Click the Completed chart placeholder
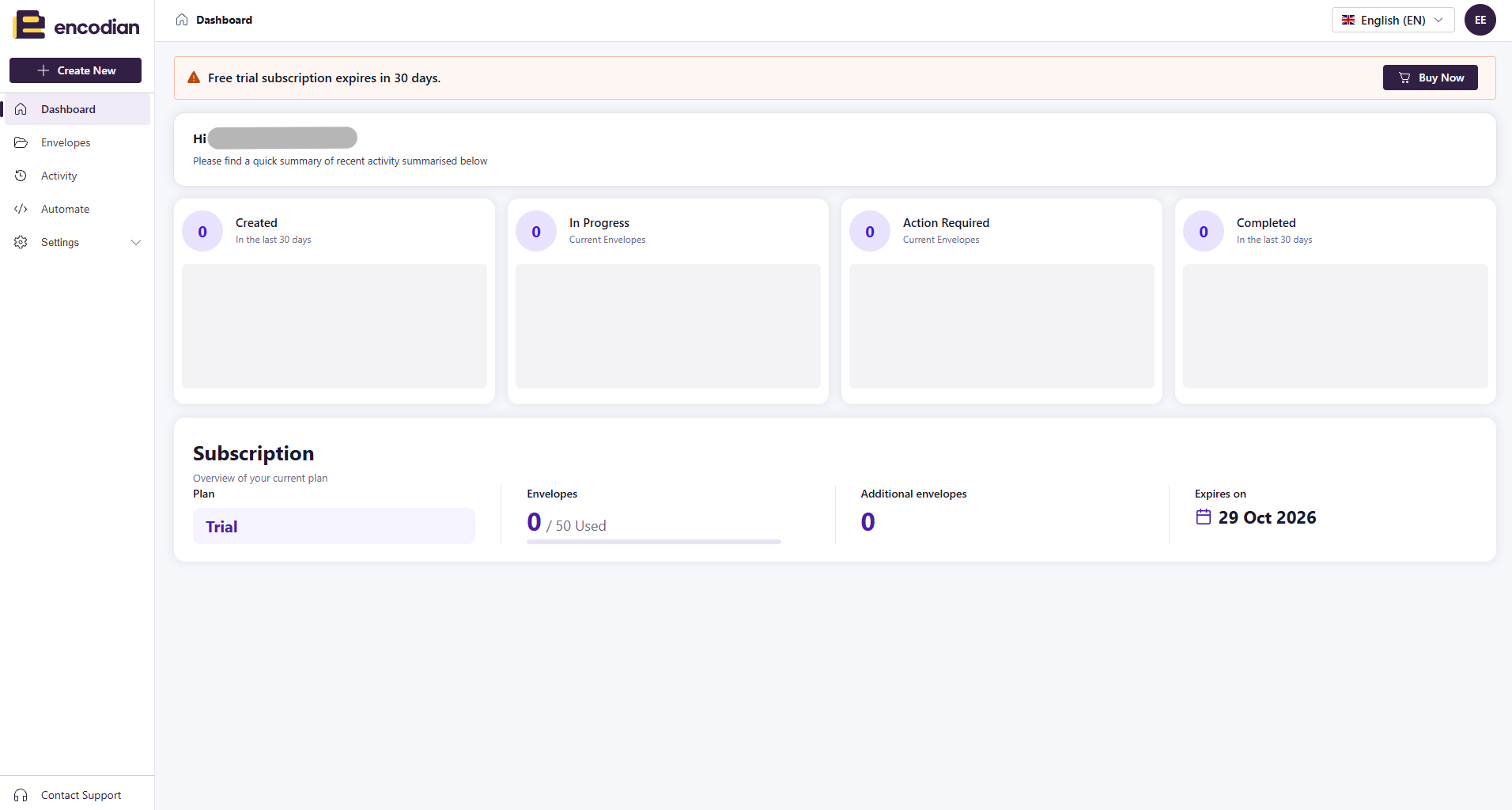1512x810 pixels. click(x=1336, y=326)
